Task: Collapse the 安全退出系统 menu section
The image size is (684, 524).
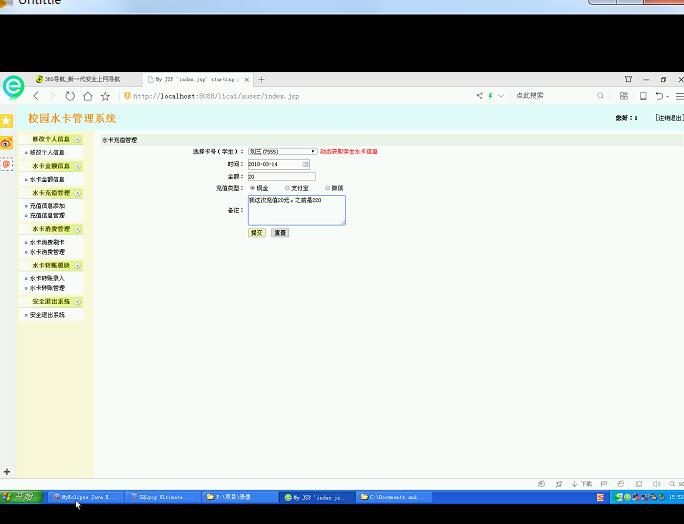Action: [x=78, y=301]
